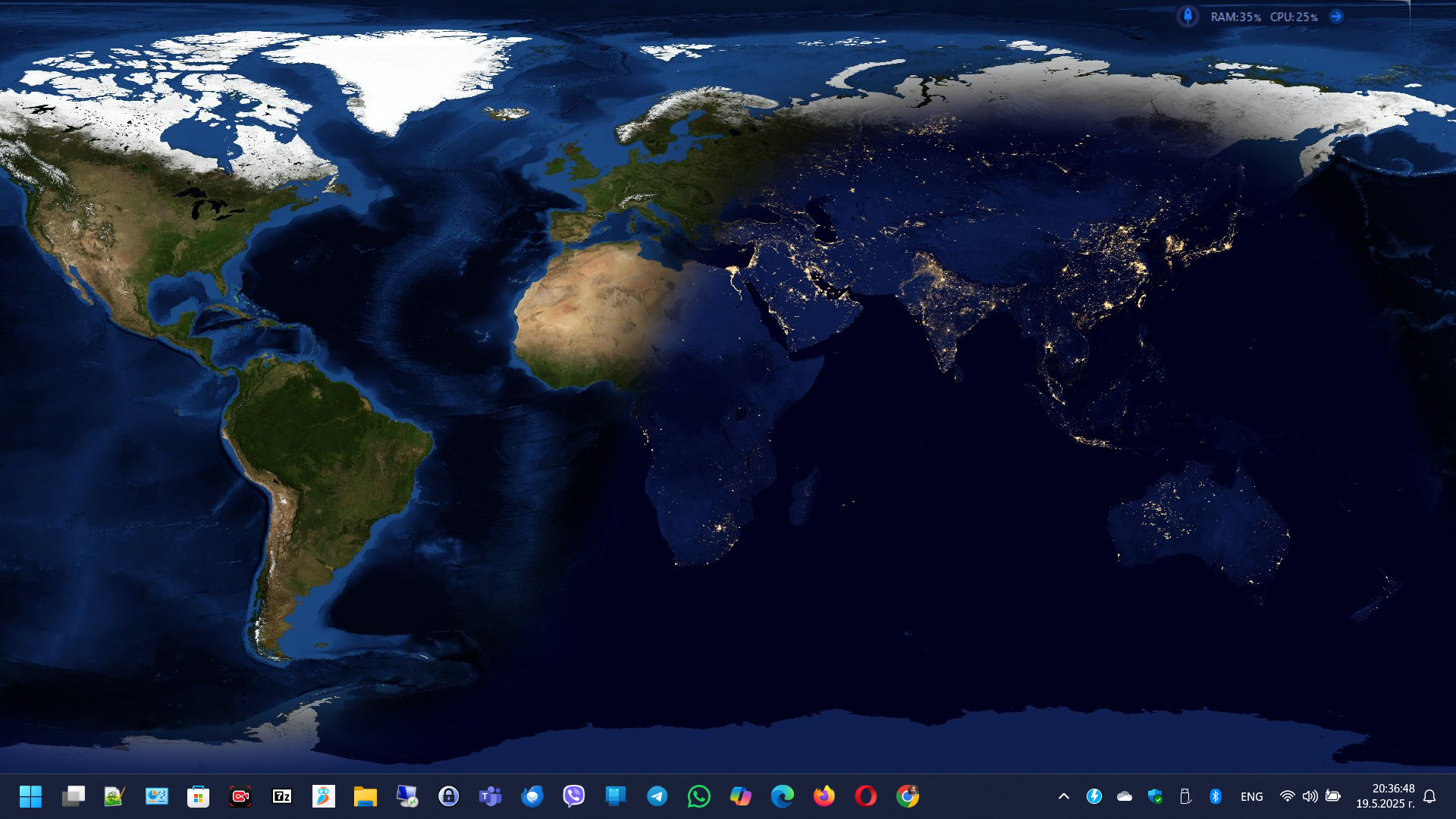Open Bluetooth tray icon
Screen dimensions: 1456x819
1216,796
